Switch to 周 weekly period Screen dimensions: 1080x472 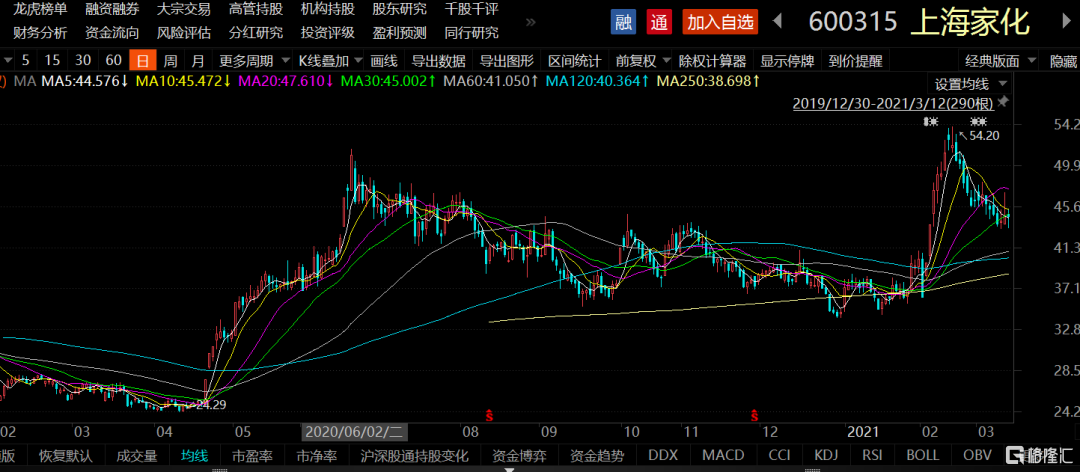point(170,61)
